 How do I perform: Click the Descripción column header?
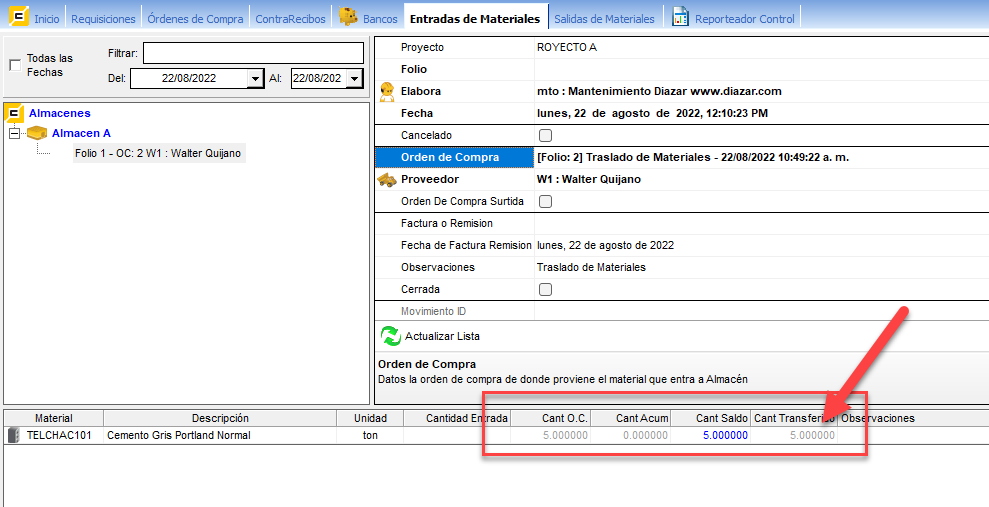(220, 418)
